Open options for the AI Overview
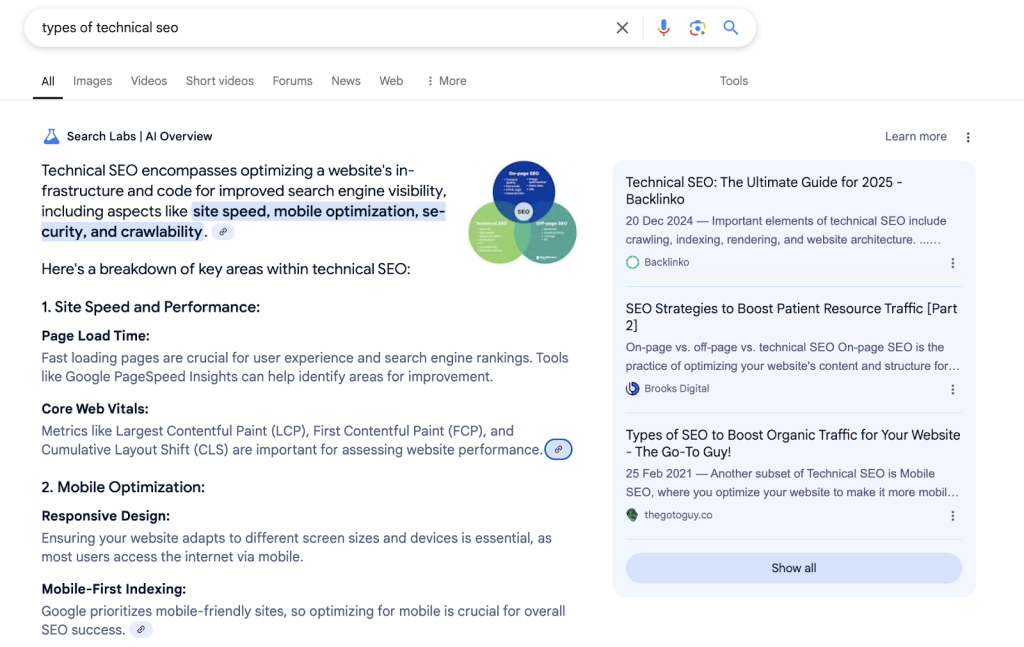 967,136
